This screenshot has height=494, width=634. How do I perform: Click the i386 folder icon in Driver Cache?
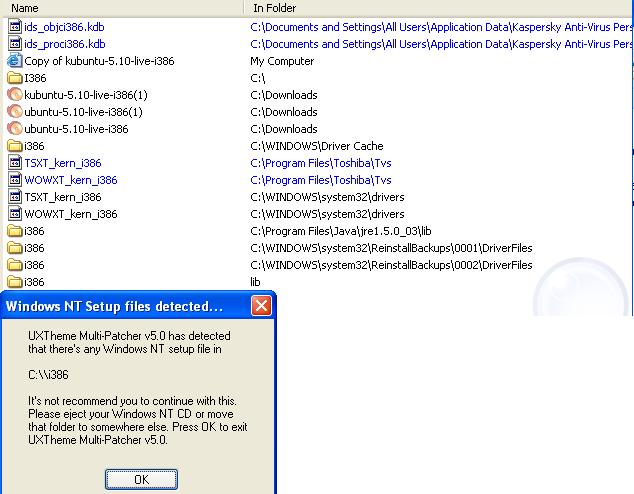[15, 146]
